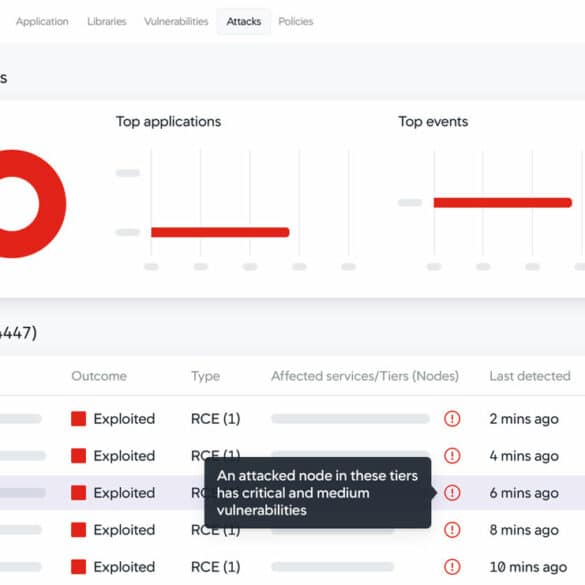The height and width of the screenshot is (585, 585).
Task: Open the Vulnerabilities tab
Action: click(x=176, y=21)
